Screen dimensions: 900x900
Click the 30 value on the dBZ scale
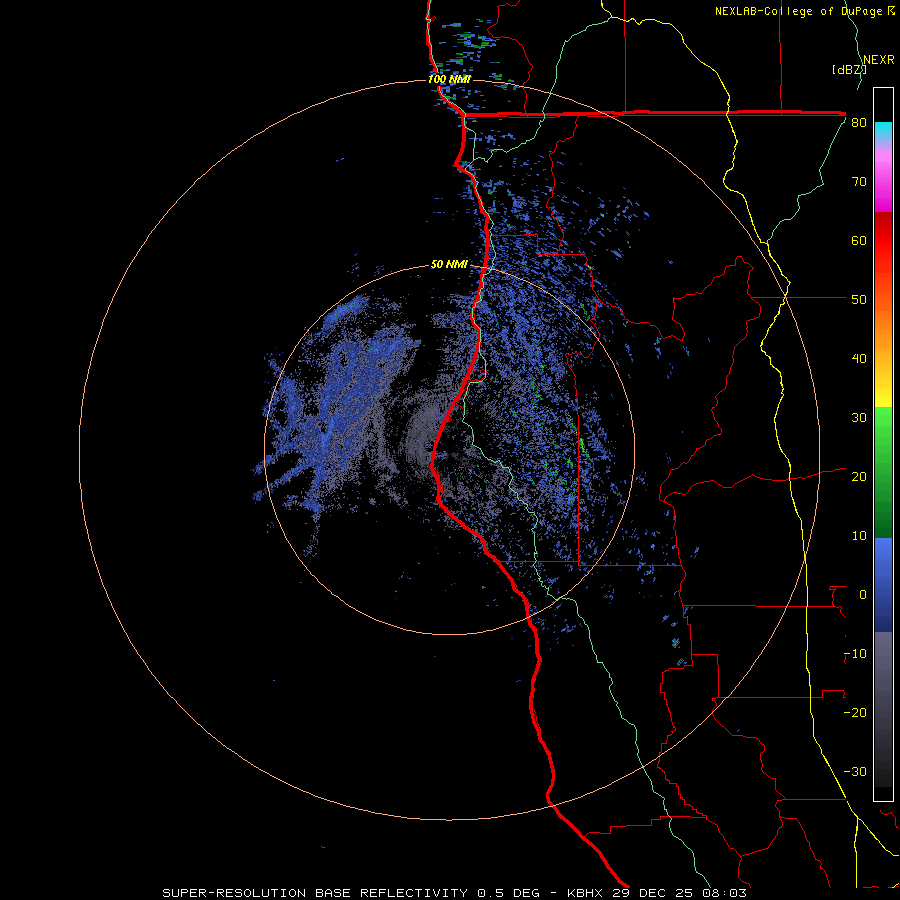click(859, 417)
